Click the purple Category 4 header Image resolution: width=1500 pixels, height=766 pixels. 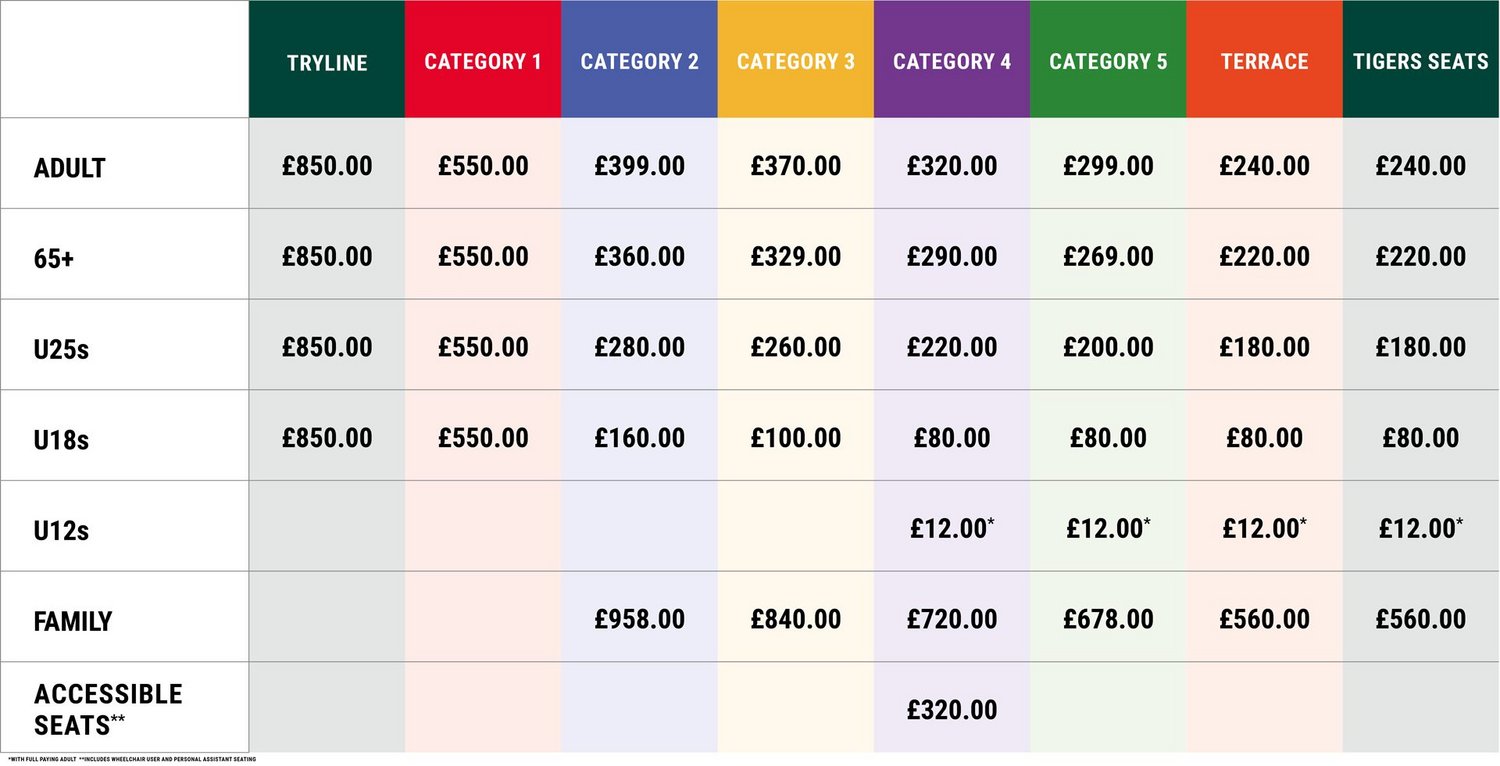tap(952, 60)
